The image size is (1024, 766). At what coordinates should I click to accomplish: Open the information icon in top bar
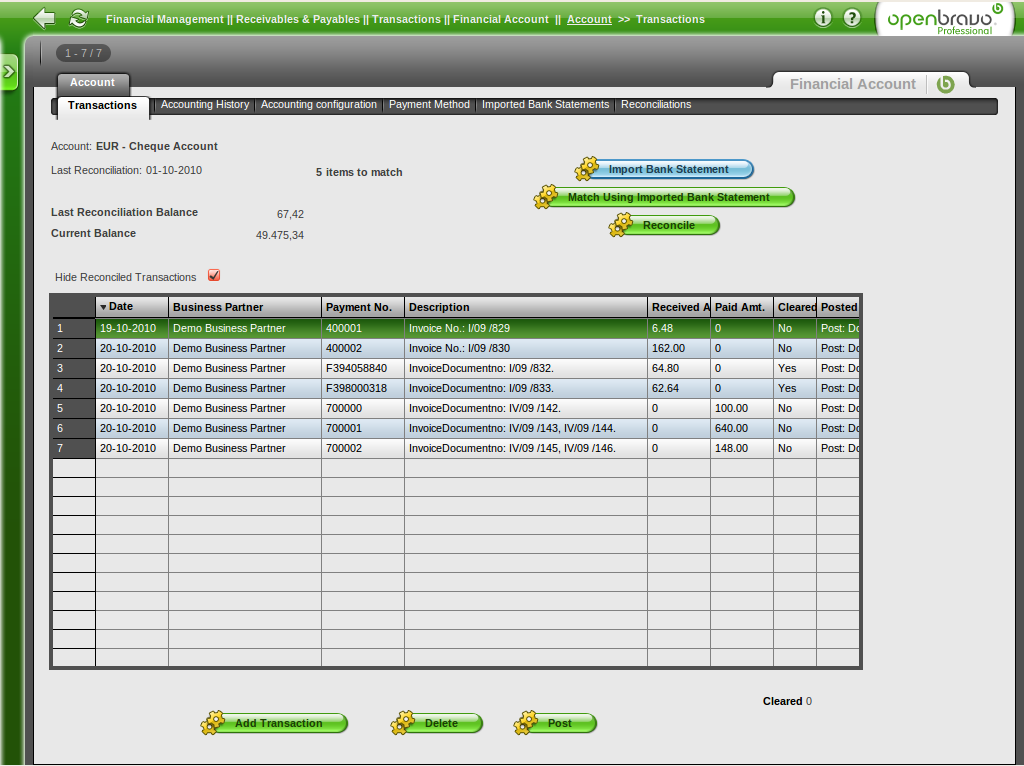point(823,18)
